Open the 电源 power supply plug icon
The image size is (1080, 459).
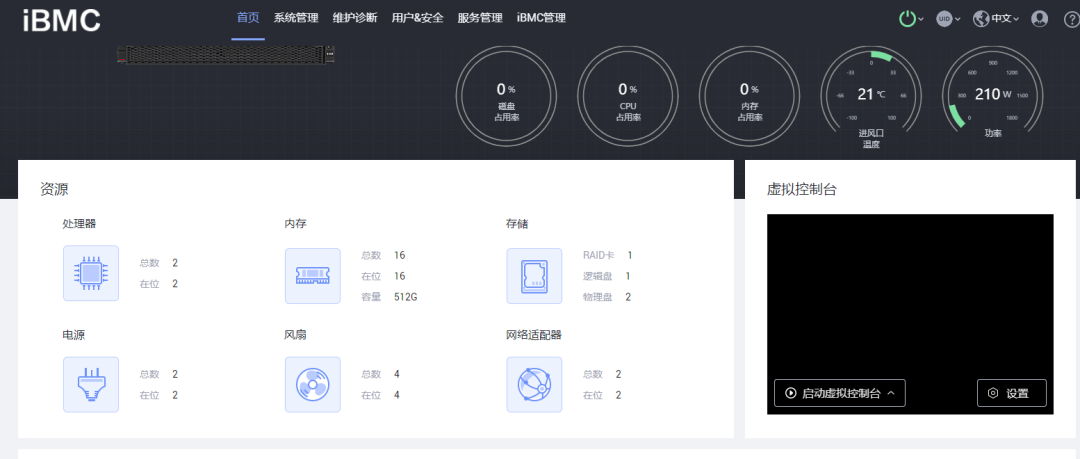pyautogui.click(x=91, y=385)
